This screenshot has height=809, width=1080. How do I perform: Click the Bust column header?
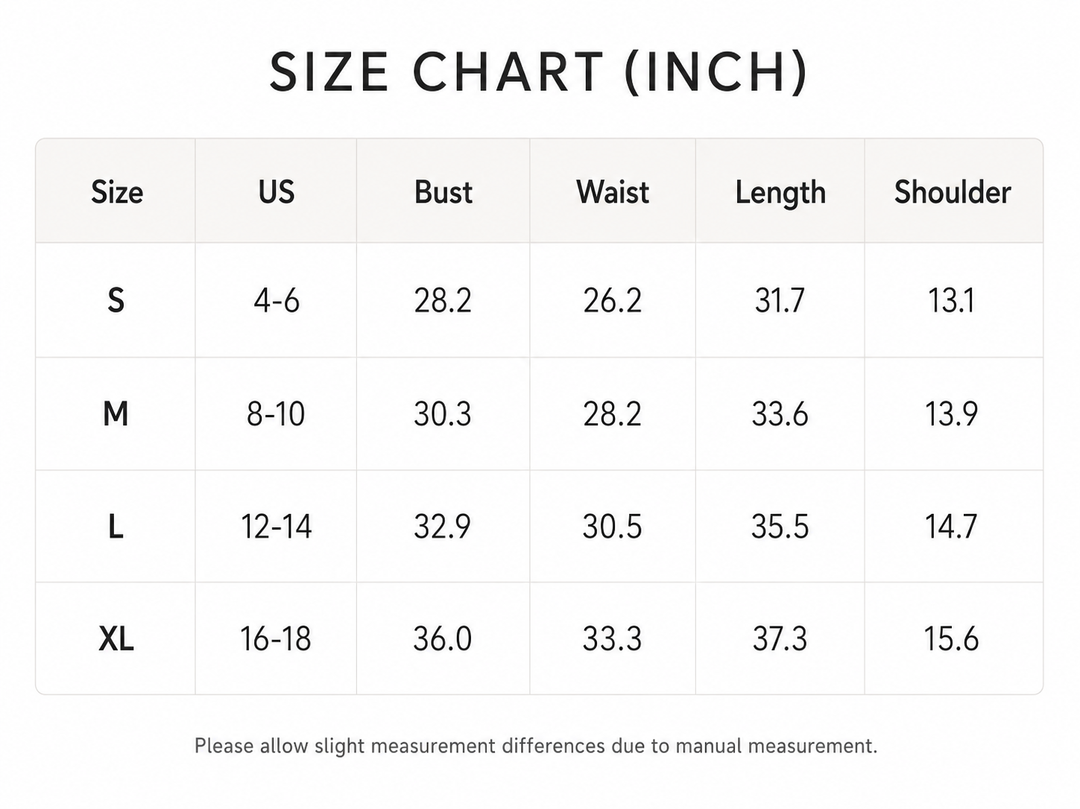pos(443,192)
